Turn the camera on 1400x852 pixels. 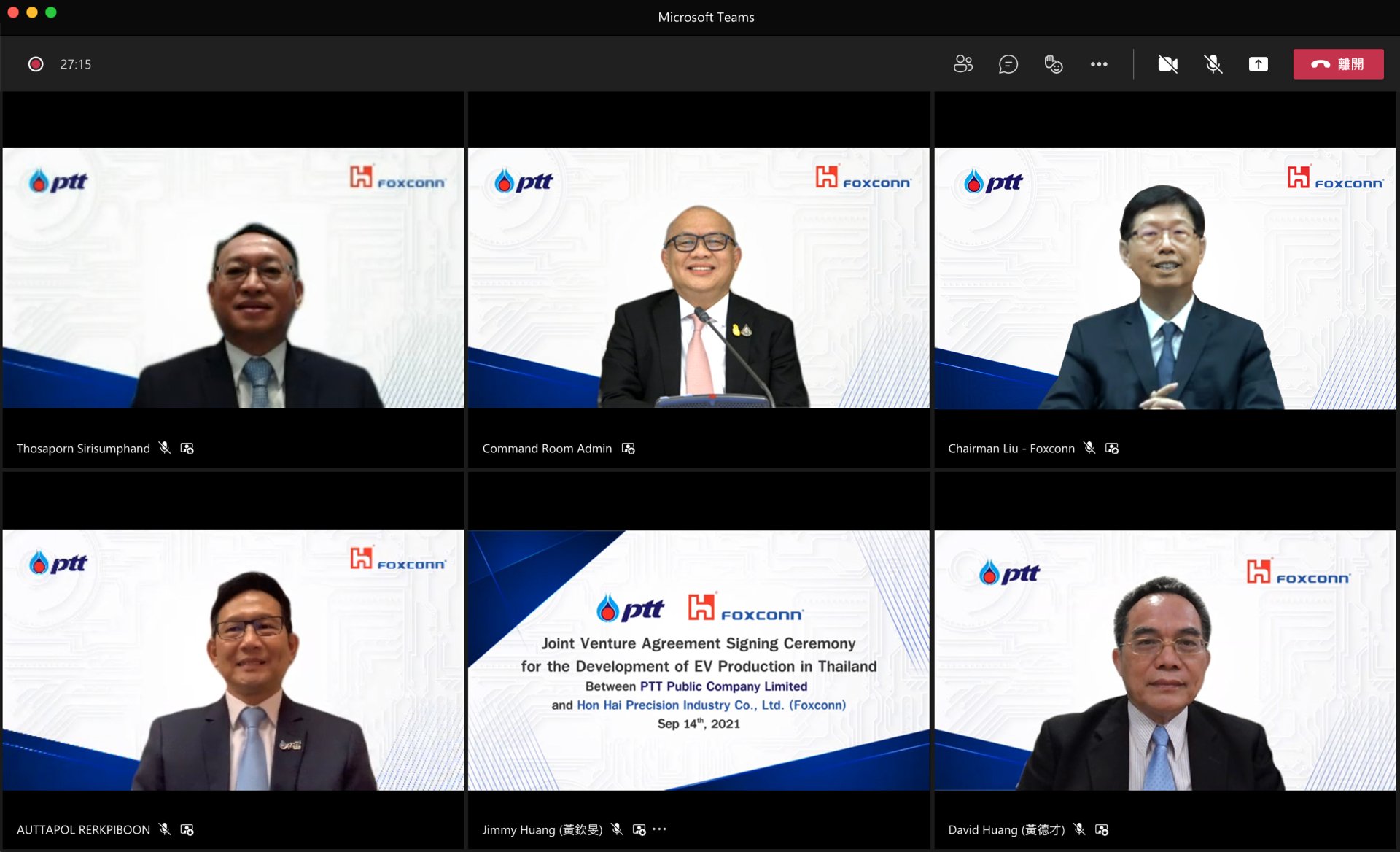tap(1168, 64)
